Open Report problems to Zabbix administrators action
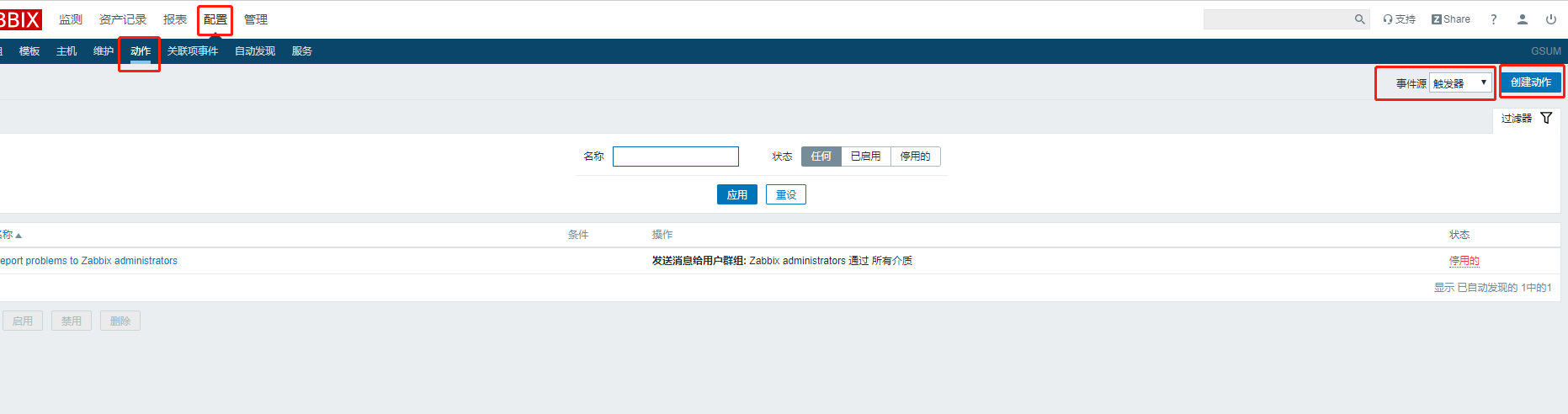 (88, 261)
